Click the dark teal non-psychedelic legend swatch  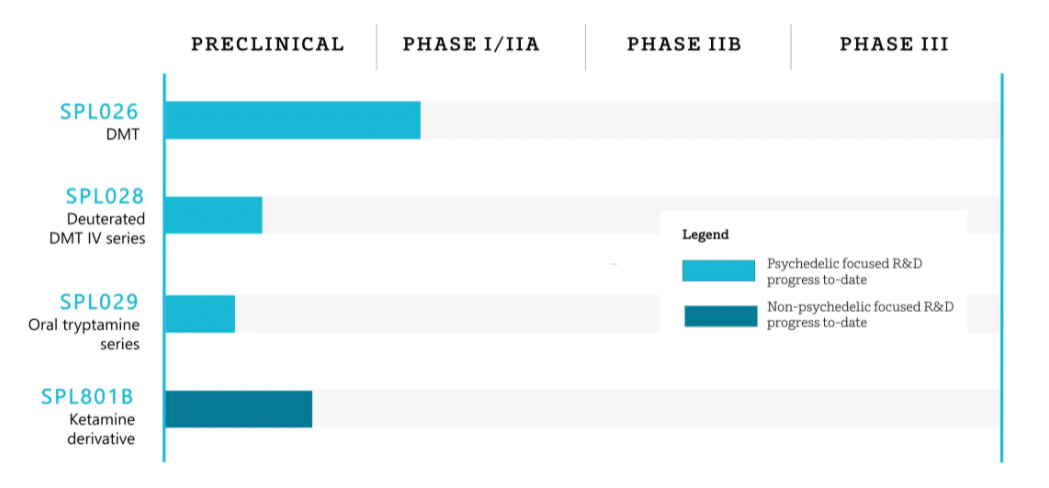tap(720, 315)
